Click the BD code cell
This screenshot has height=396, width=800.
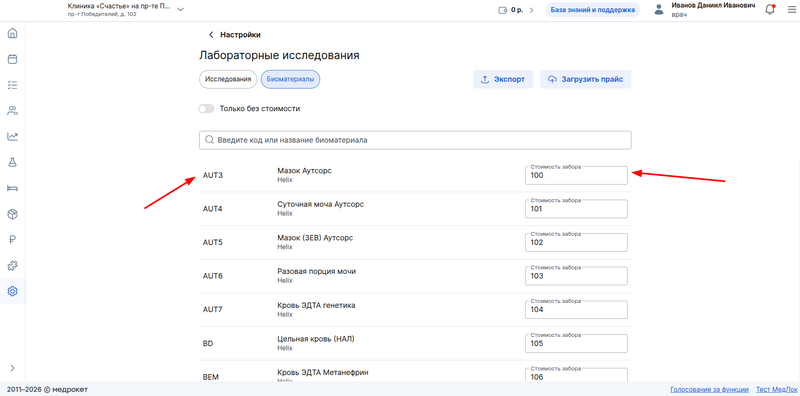[x=208, y=343]
